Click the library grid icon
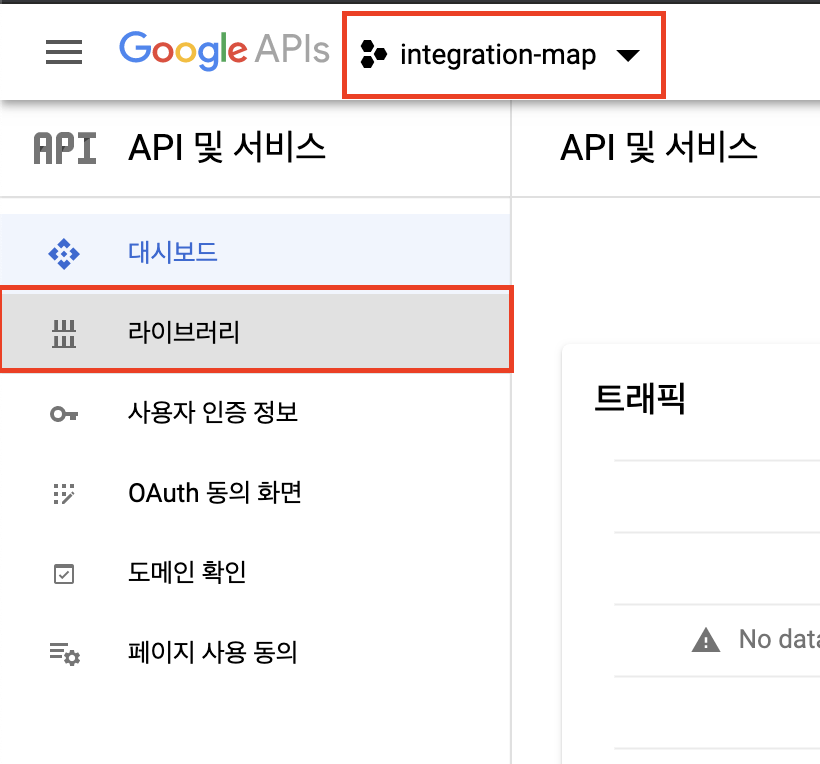Screen dimensions: 820x764 pos(64,334)
